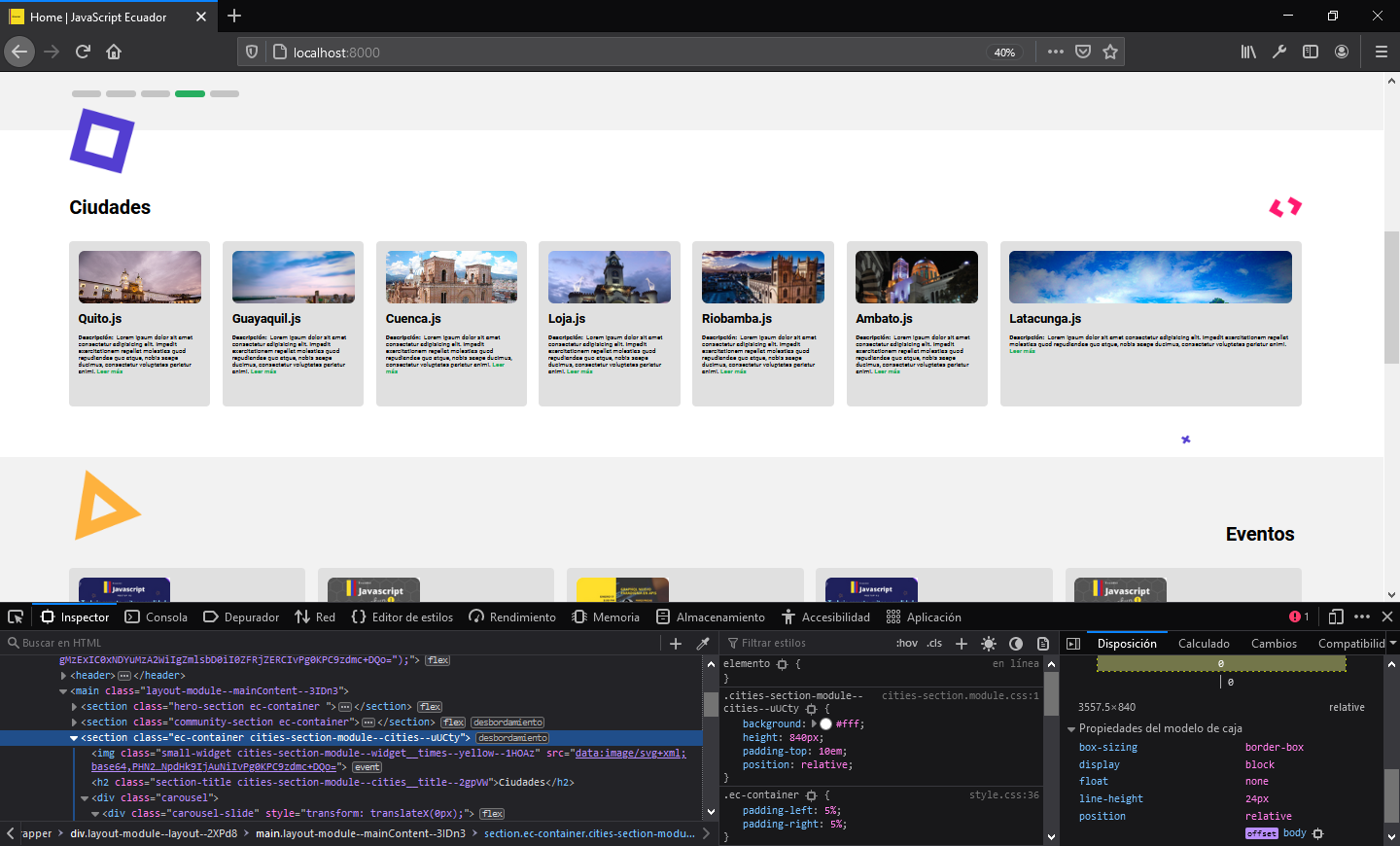The width and height of the screenshot is (1400, 846).
Task: Click the Filtrar estilos field
Action: [807, 643]
